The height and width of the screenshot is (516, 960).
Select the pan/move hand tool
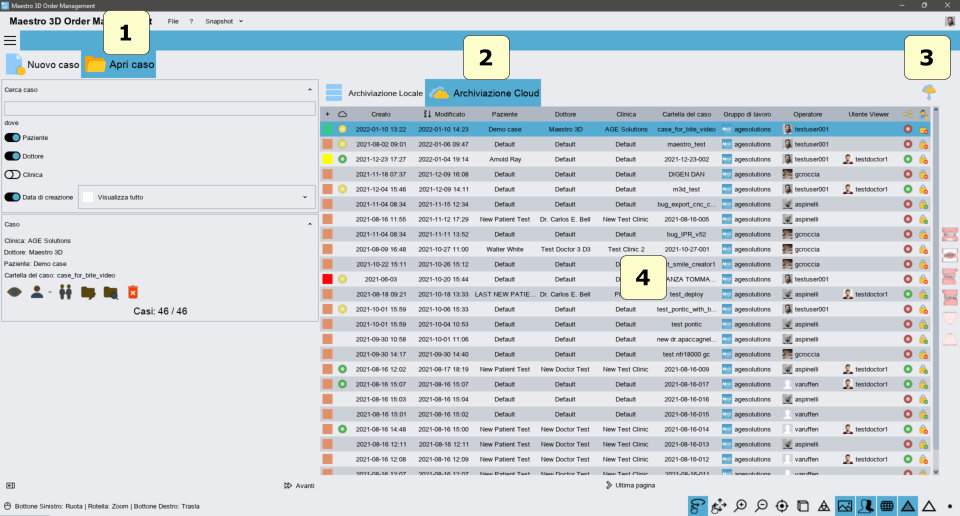(x=719, y=506)
